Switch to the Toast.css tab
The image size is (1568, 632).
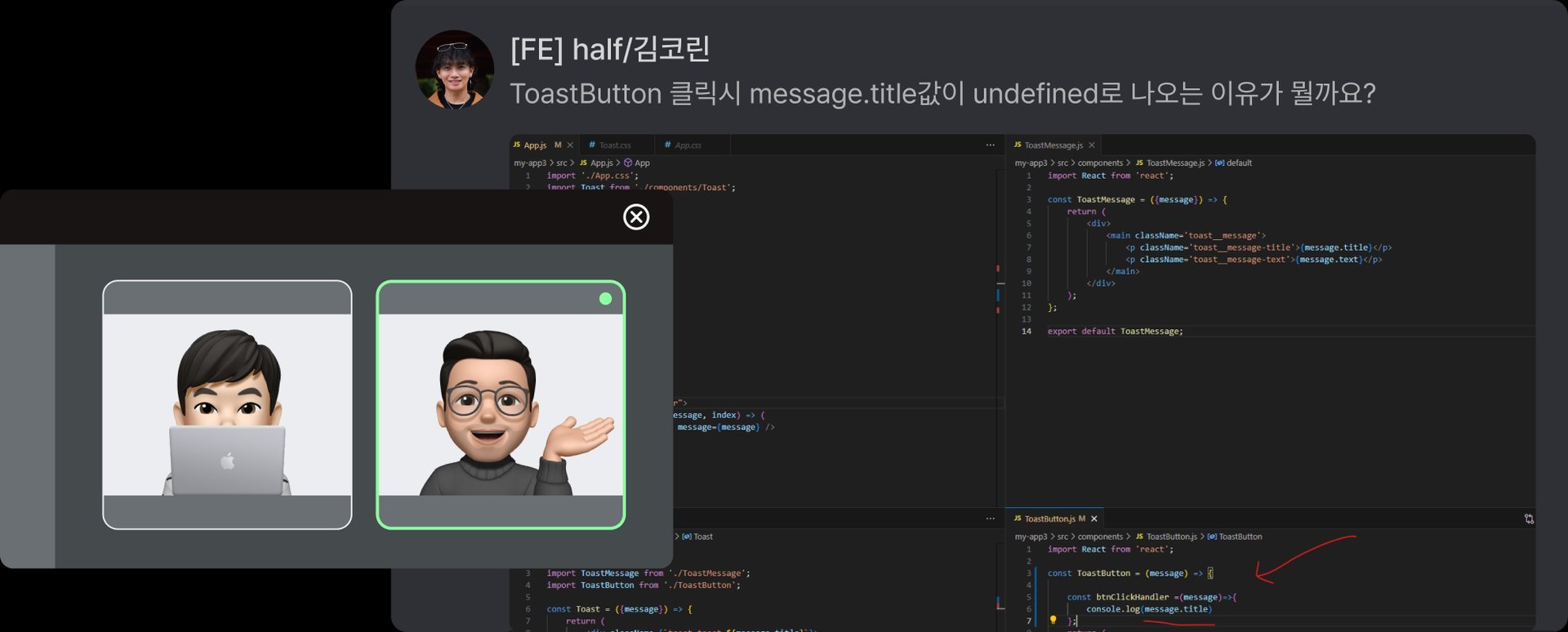point(614,145)
